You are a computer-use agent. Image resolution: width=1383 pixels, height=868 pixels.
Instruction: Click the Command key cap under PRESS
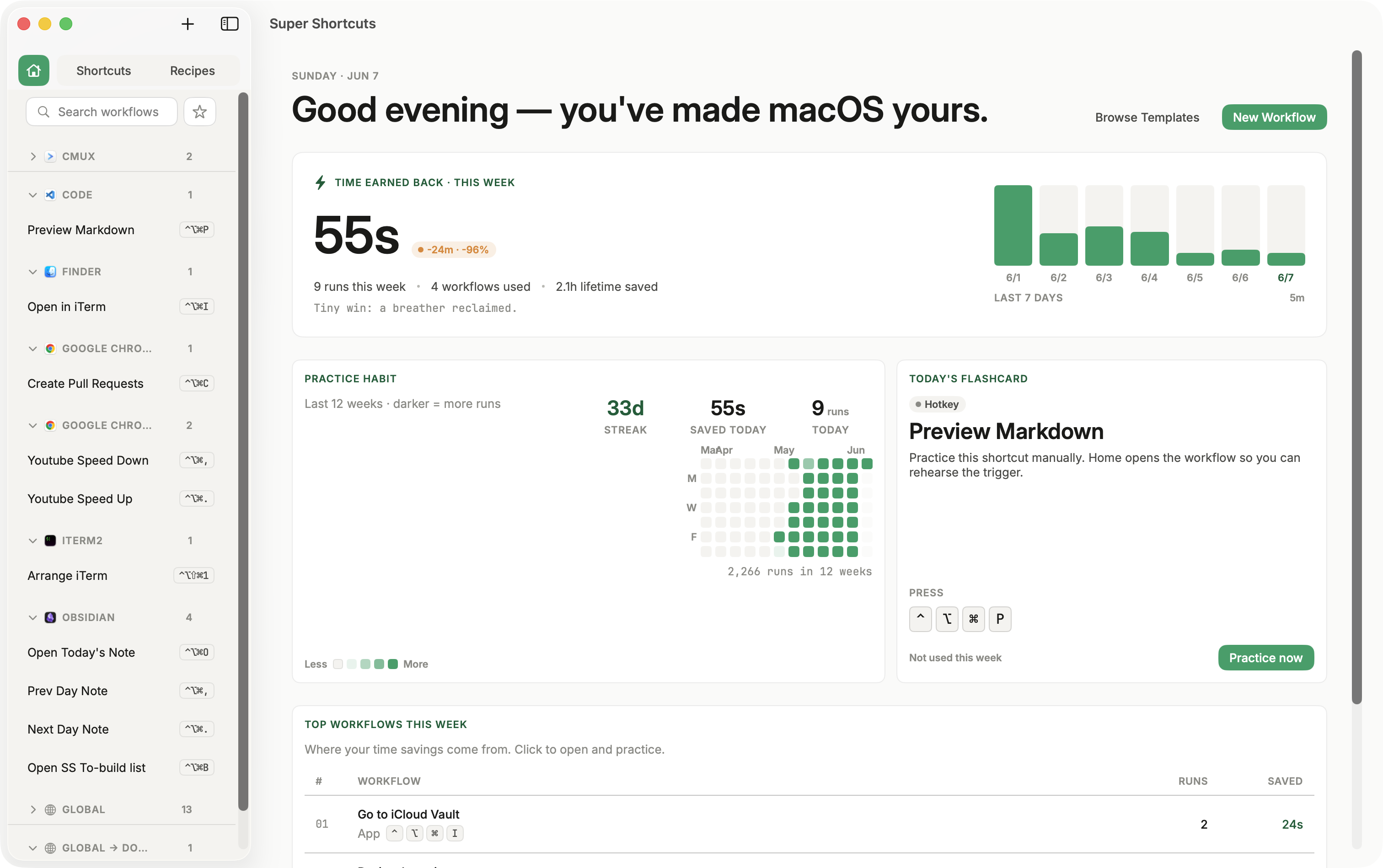coord(973,619)
